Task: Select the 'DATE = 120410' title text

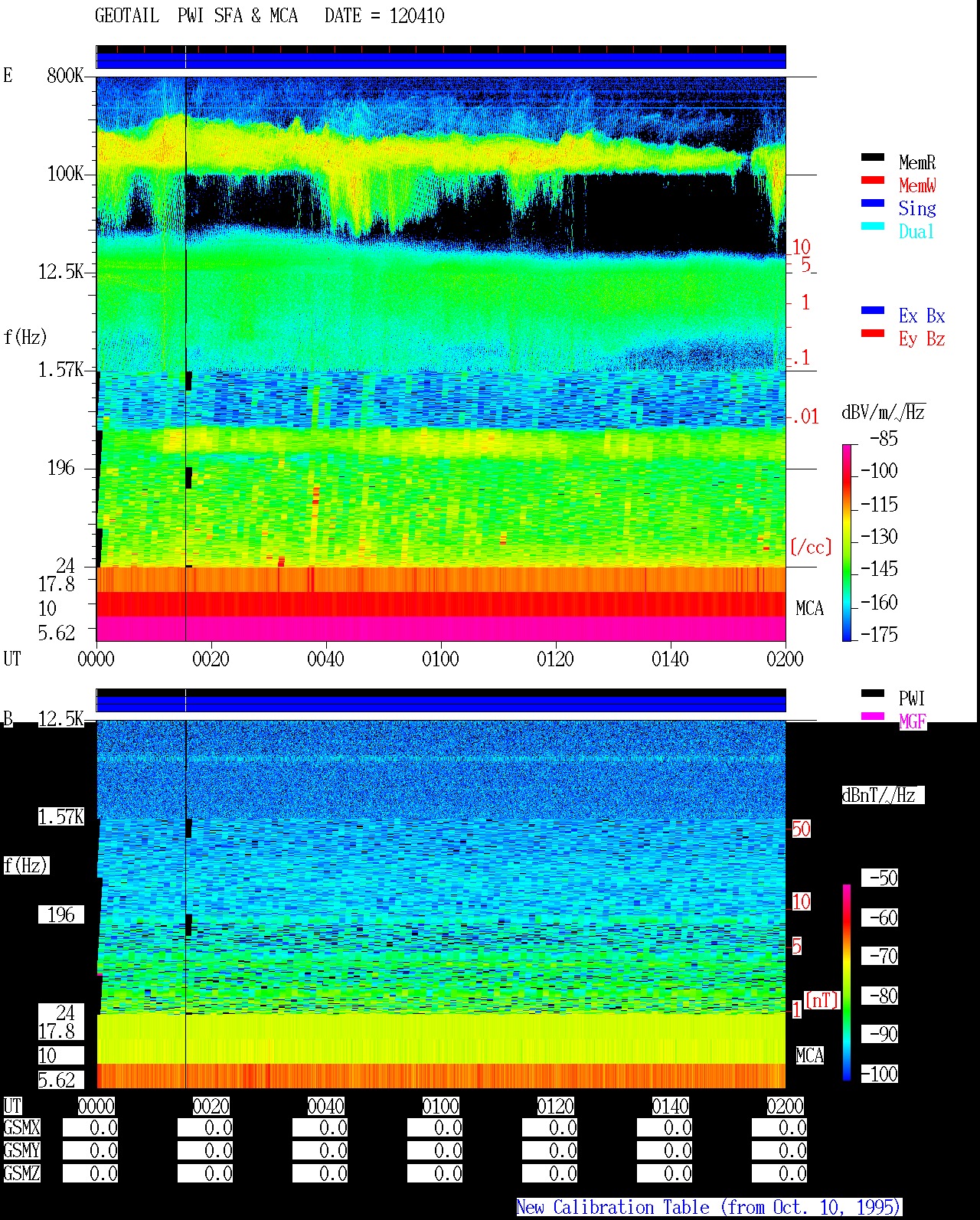Action: [x=384, y=16]
